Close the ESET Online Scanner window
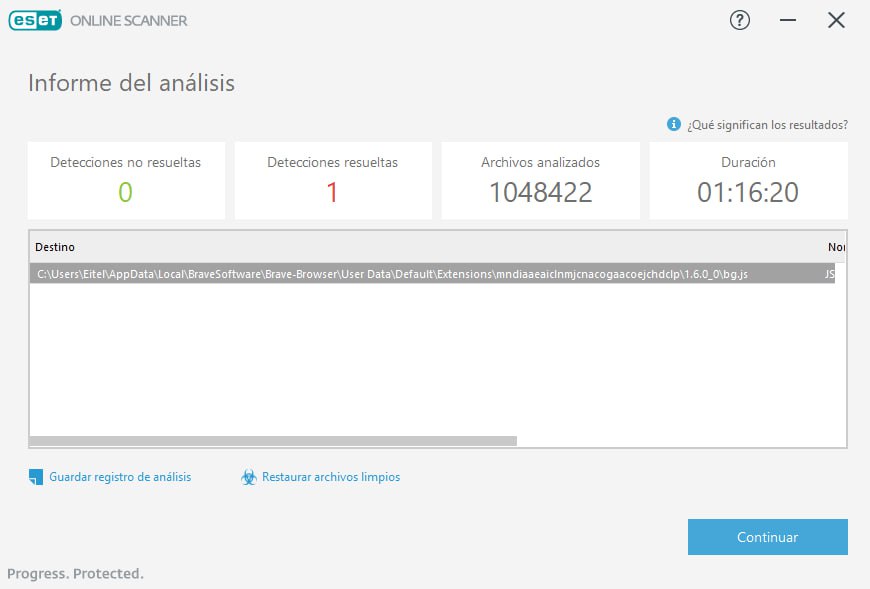The width and height of the screenshot is (870, 589). point(836,21)
